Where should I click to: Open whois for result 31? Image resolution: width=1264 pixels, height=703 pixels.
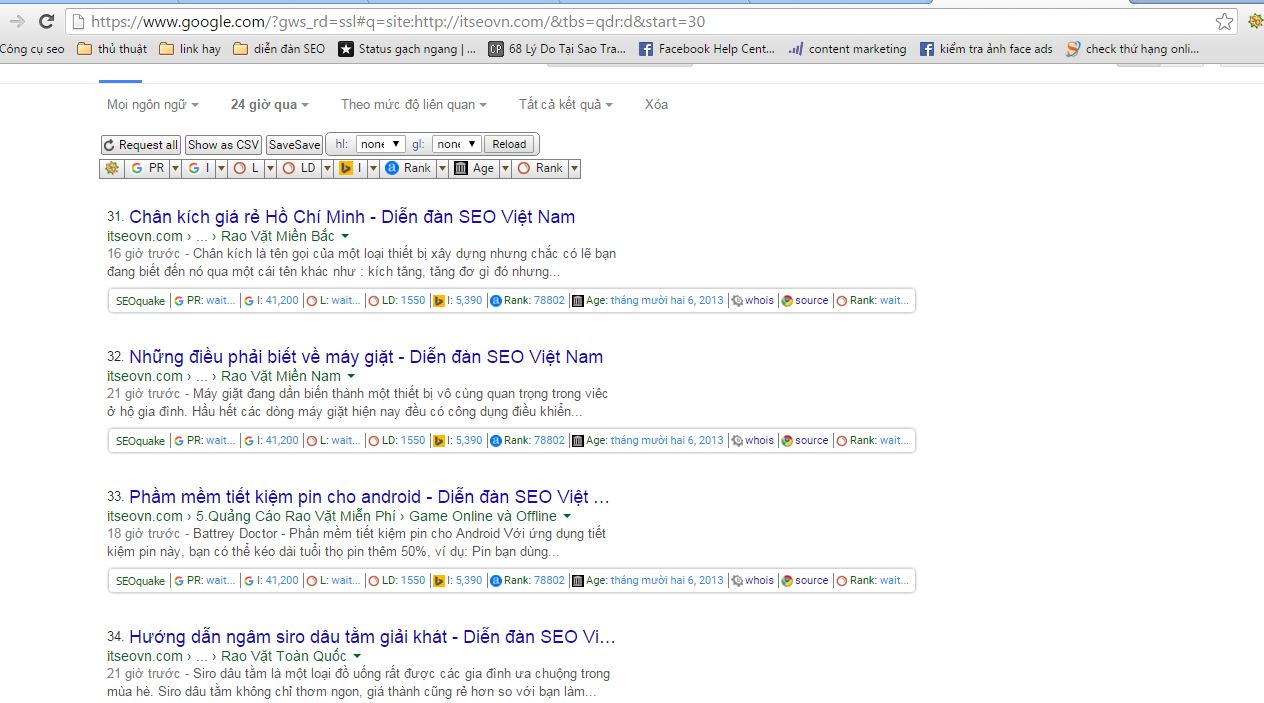[x=753, y=300]
